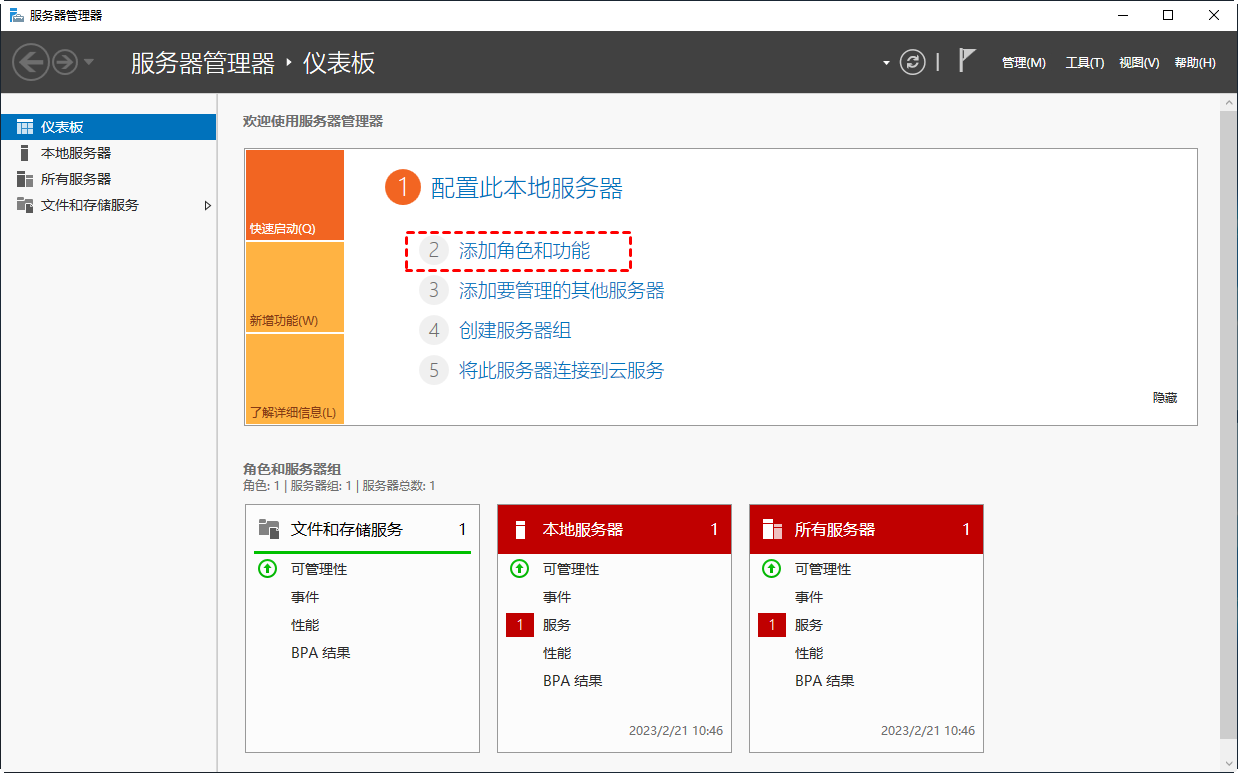Open 本地服务器 red tile header
The height and width of the screenshot is (773, 1238).
click(614, 529)
